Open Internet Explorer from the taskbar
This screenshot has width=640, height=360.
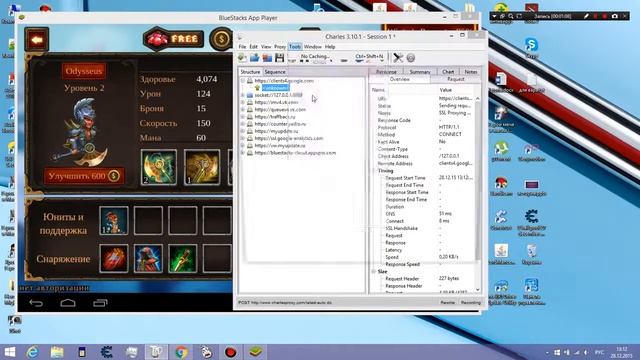(32, 352)
